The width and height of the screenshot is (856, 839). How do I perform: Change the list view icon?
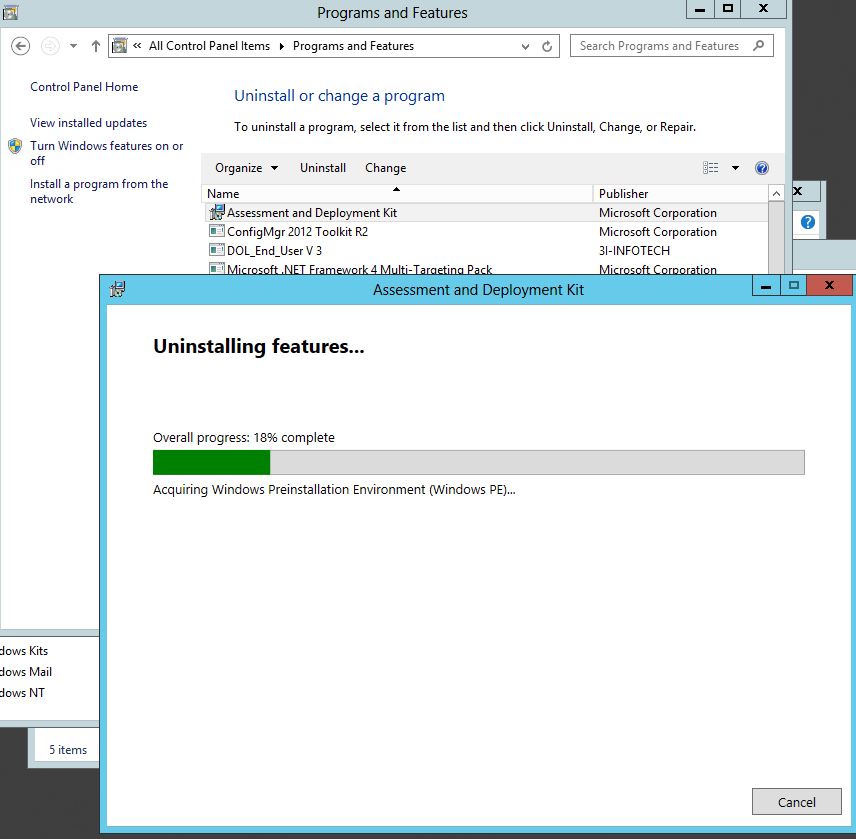(710, 168)
